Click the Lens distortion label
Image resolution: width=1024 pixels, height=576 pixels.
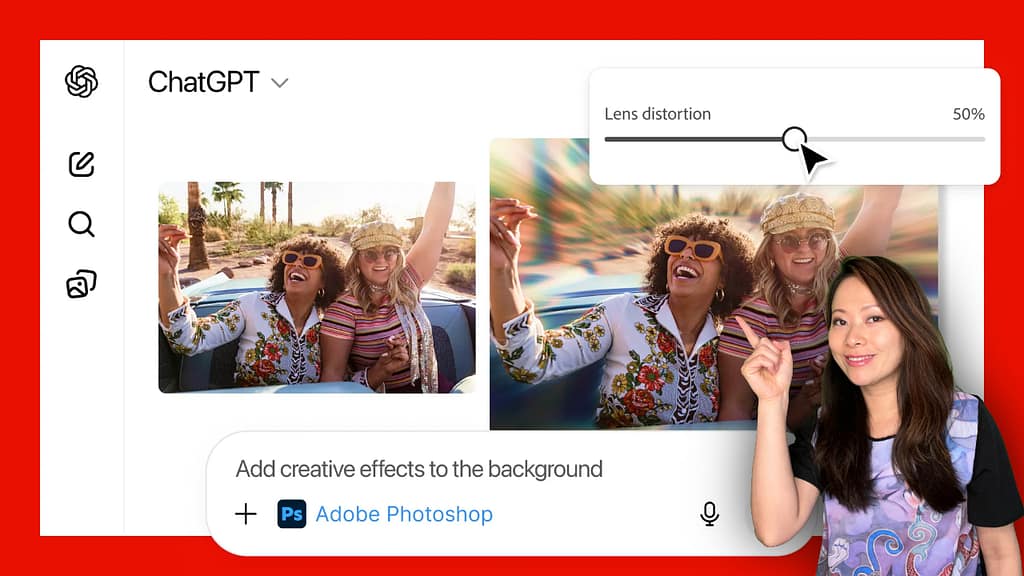[x=656, y=114]
